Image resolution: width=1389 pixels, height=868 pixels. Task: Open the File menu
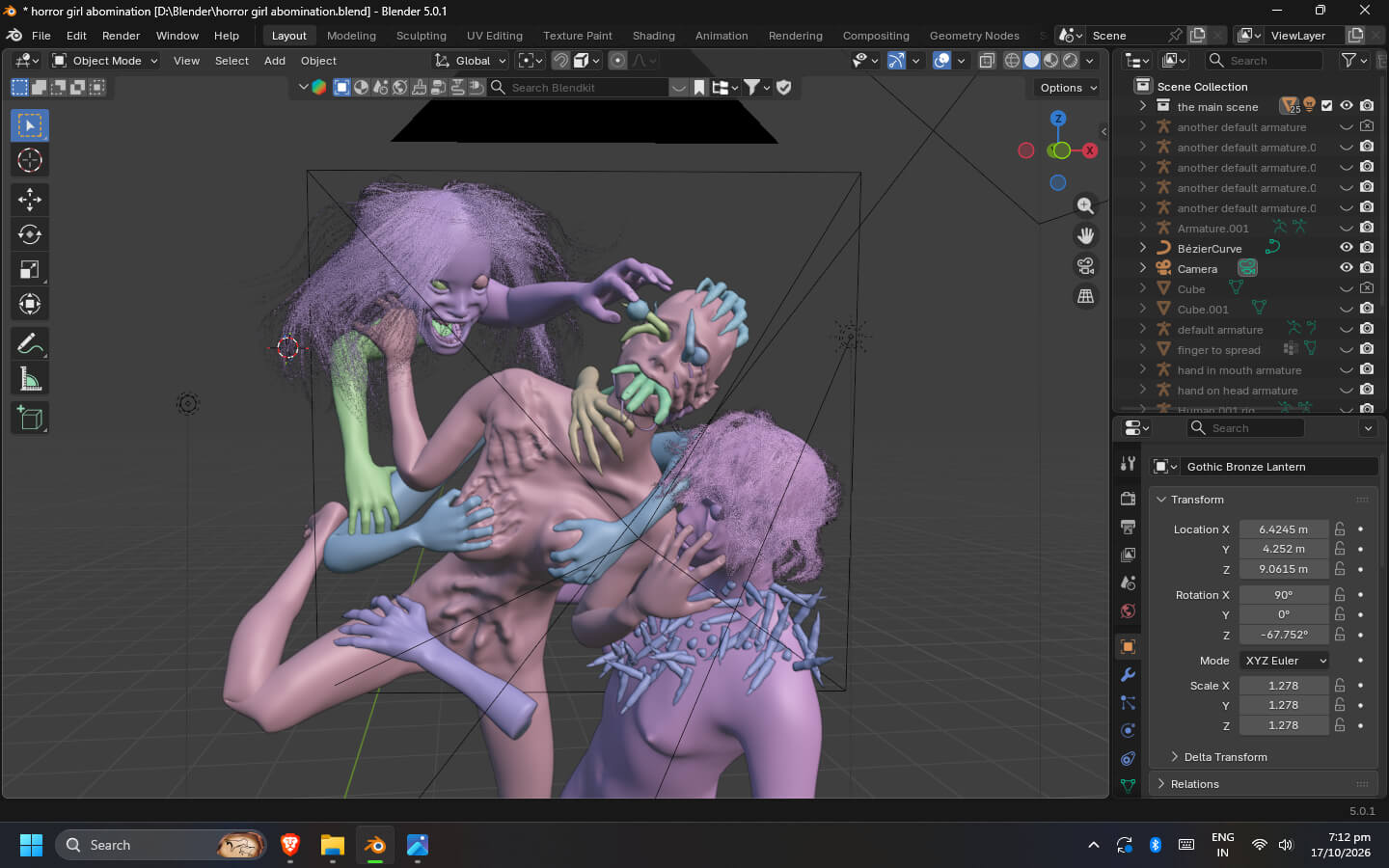pyautogui.click(x=41, y=36)
